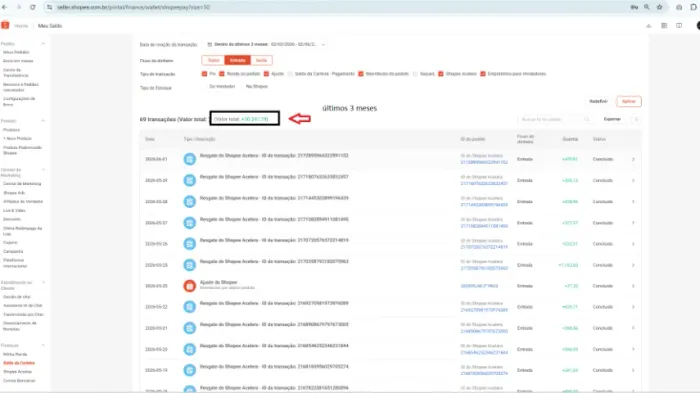700x393 pixels.
Task: Click the transaction icon for the 2026-05-27 row
Action: tap(190, 222)
